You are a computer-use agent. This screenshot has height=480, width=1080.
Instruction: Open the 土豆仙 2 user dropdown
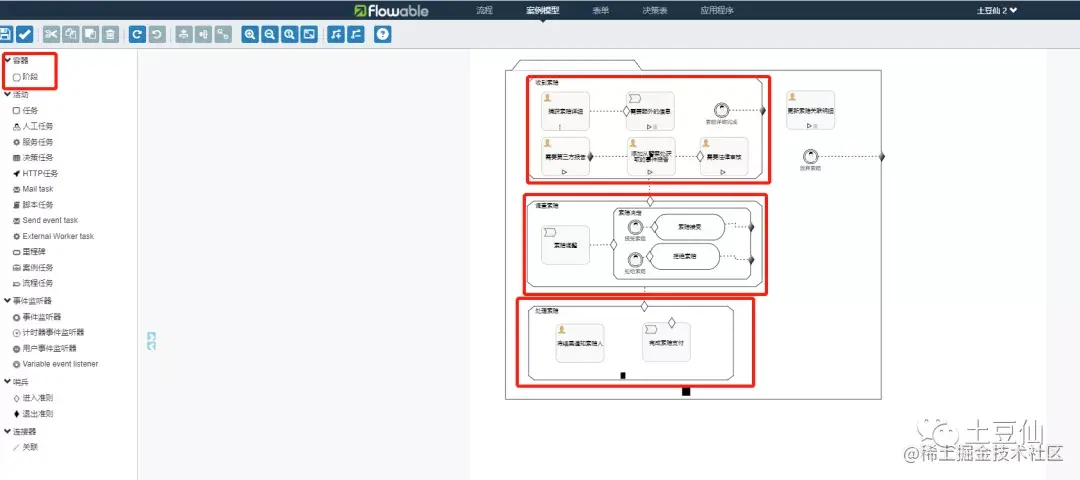pyautogui.click(x=997, y=10)
